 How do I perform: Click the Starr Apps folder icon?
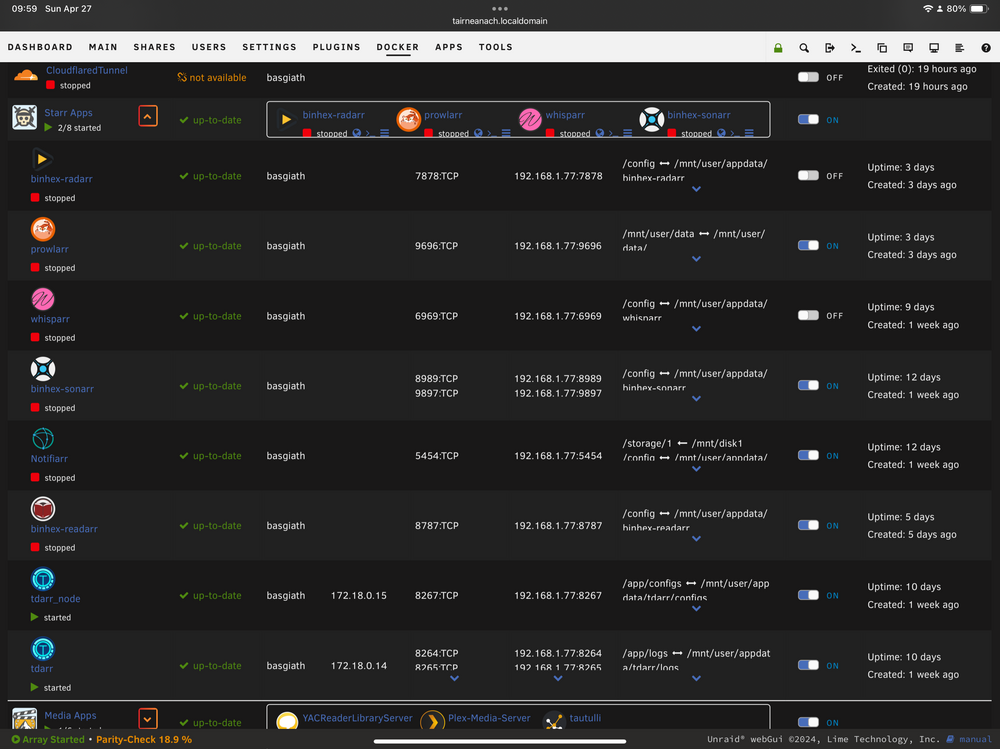tap(24, 118)
